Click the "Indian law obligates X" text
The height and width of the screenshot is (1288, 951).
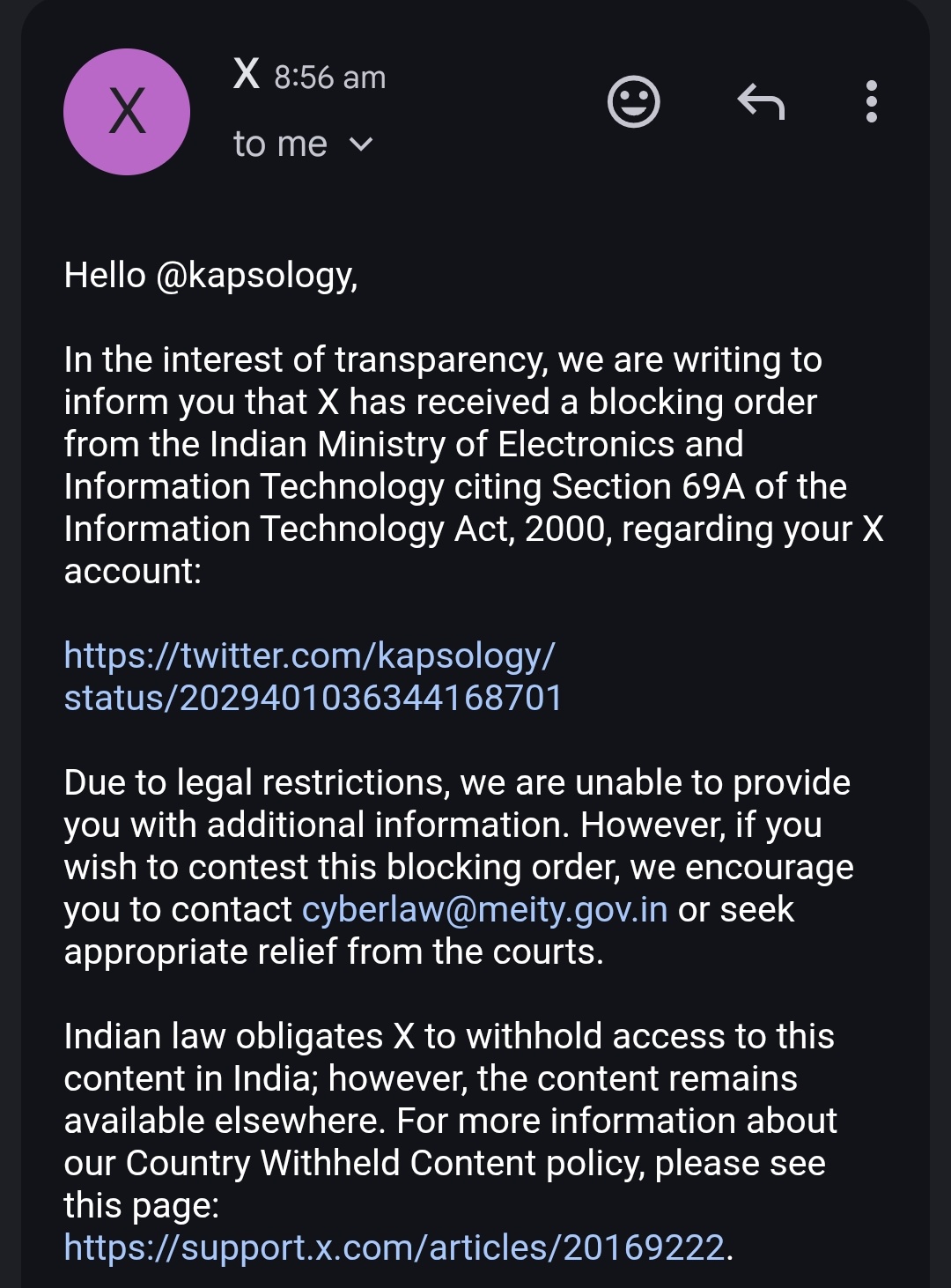pos(238,1036)
